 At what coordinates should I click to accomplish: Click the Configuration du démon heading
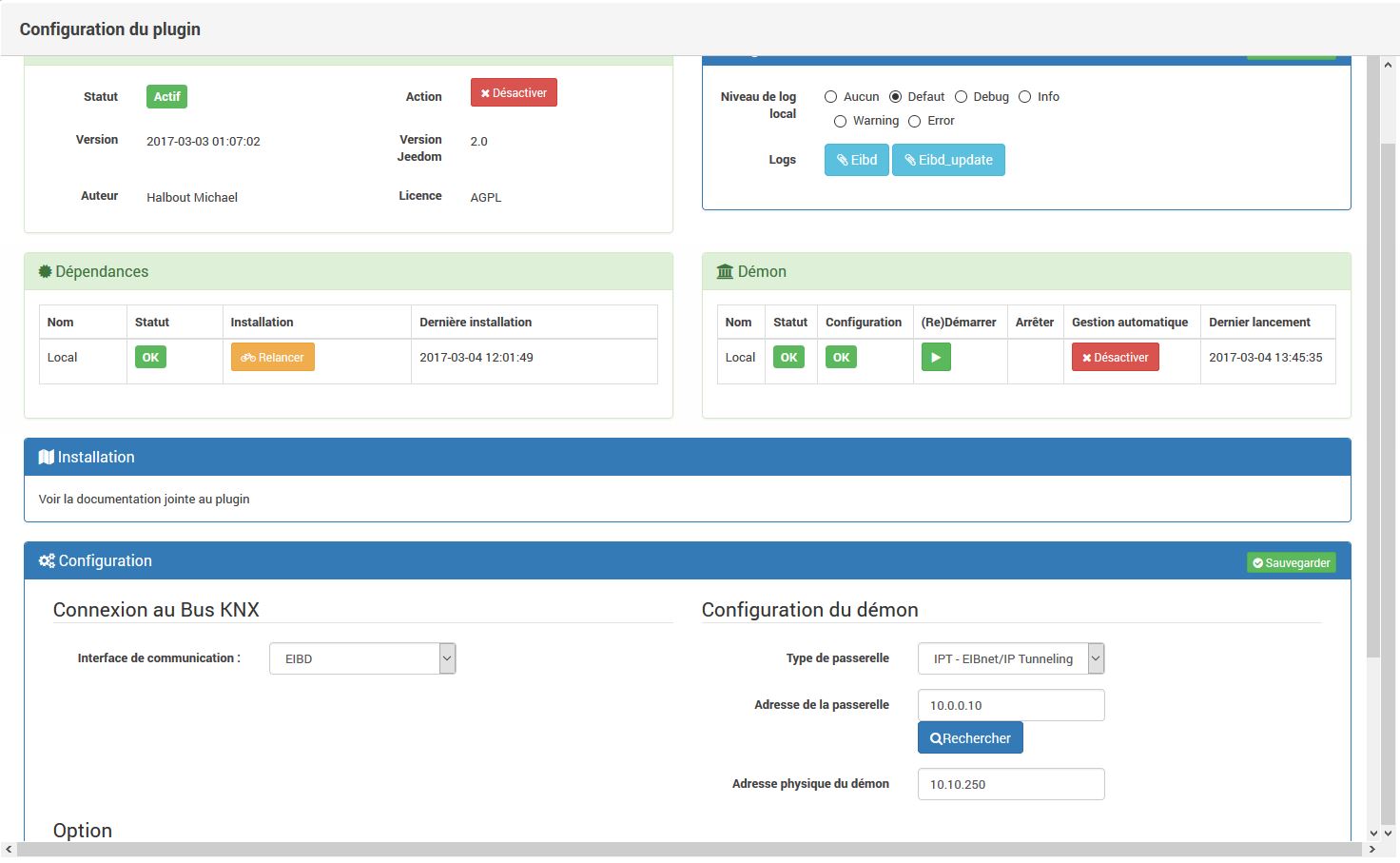coord(810,610)
